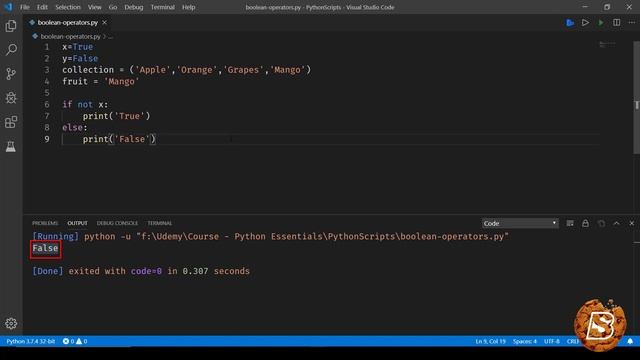Switch to the Terminal panel tab
Screen dimensions: 640x360
[160, 223]
